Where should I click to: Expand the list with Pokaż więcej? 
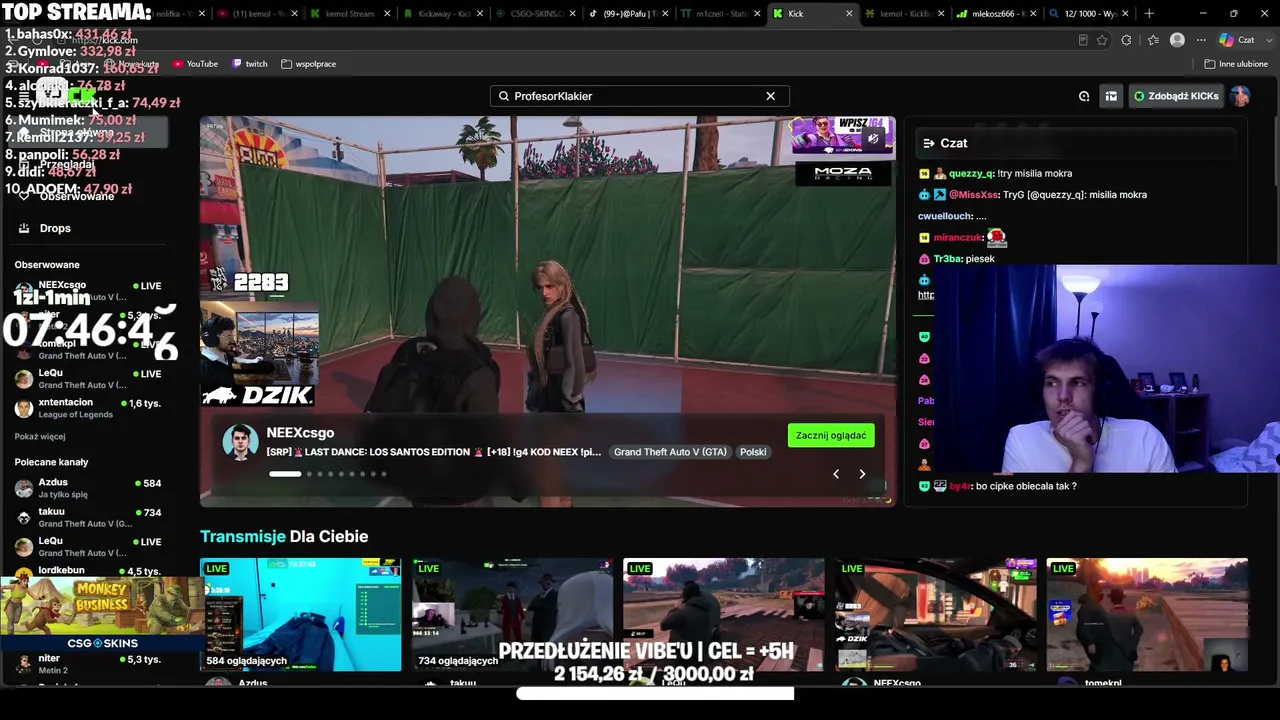[x=40, y=437]
